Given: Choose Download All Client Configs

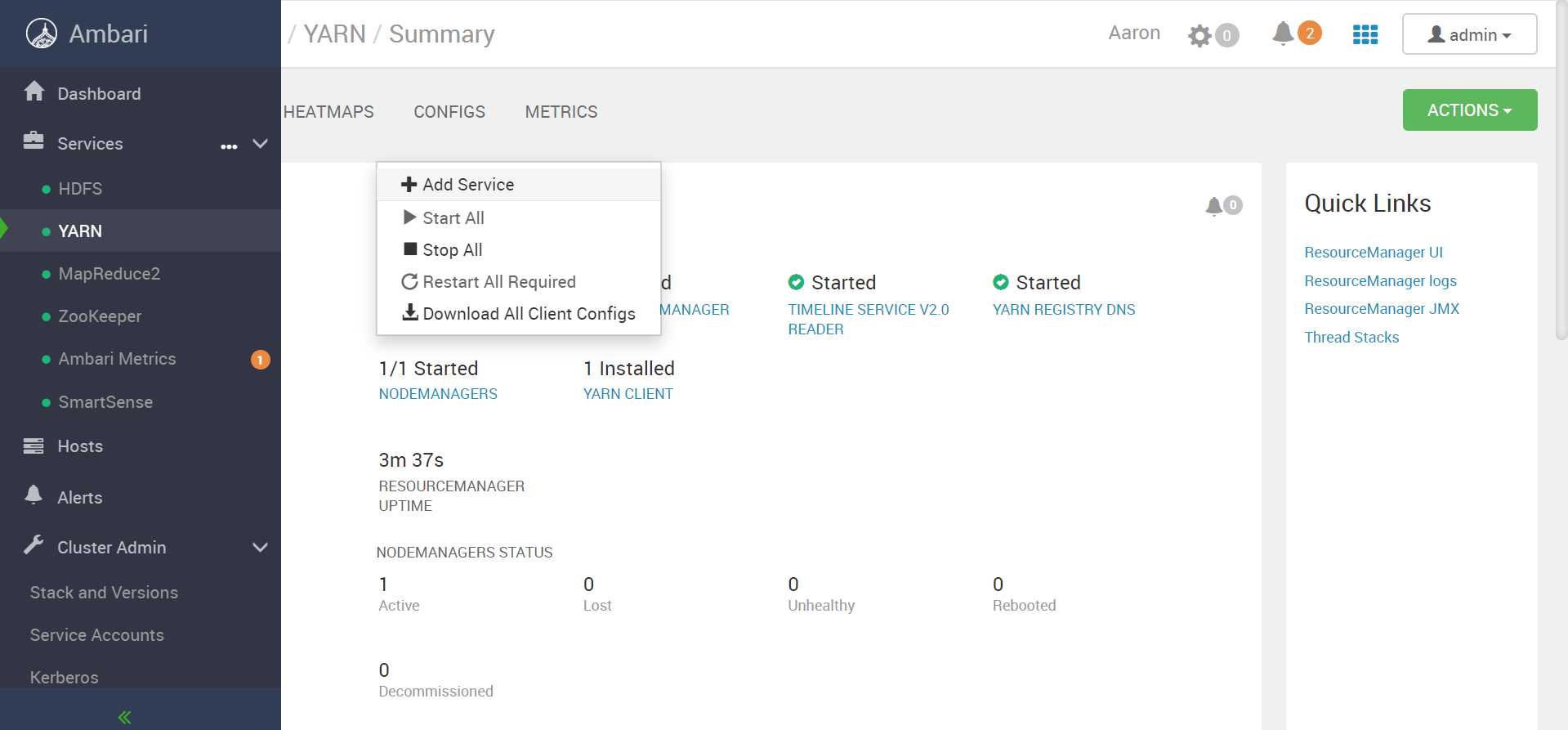Looking at the screenshot, I should [x=518, y=314].
